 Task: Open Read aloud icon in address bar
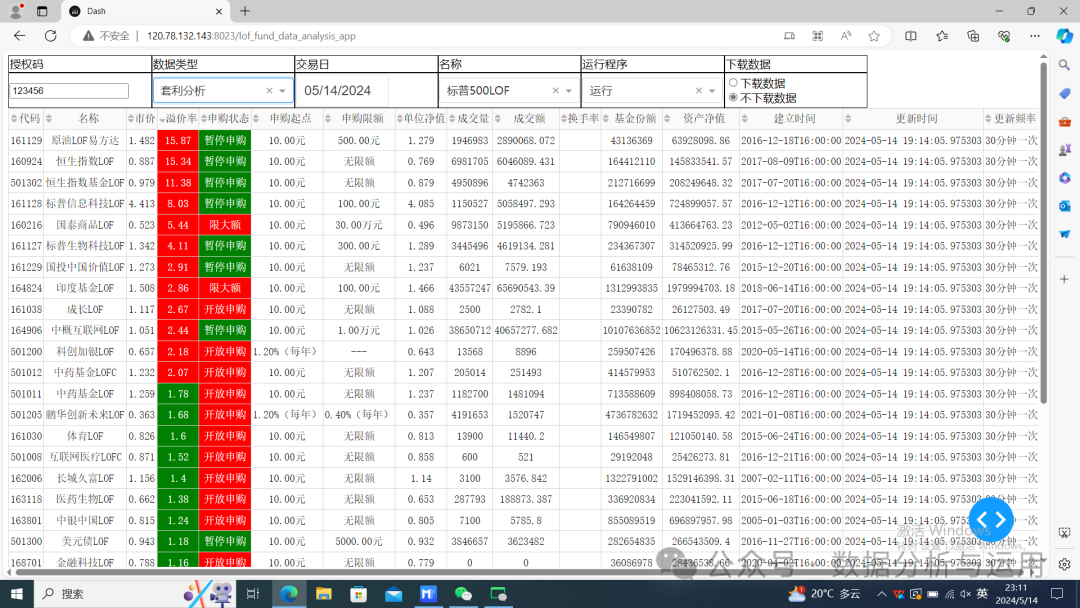(x=845, y=36)
